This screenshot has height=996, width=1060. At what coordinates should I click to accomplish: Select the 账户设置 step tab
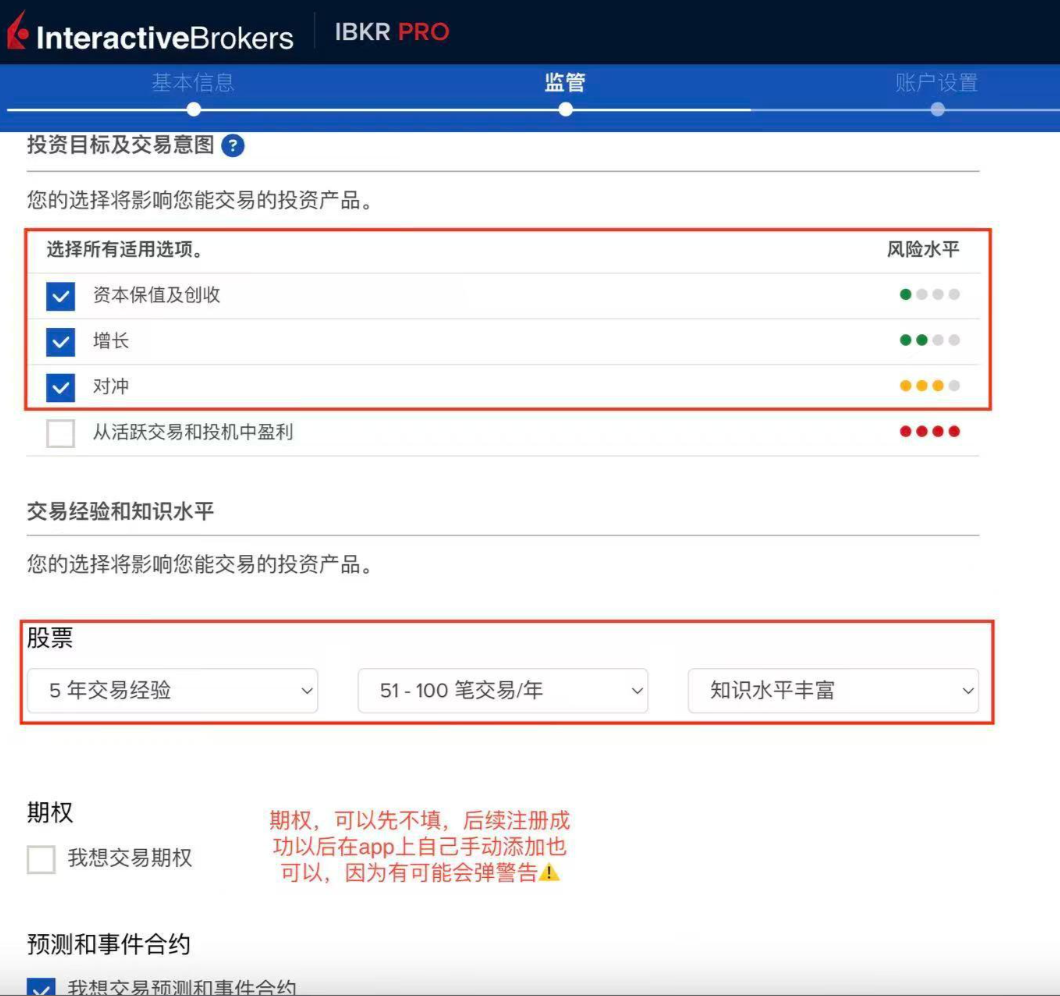tap(937, 84)
